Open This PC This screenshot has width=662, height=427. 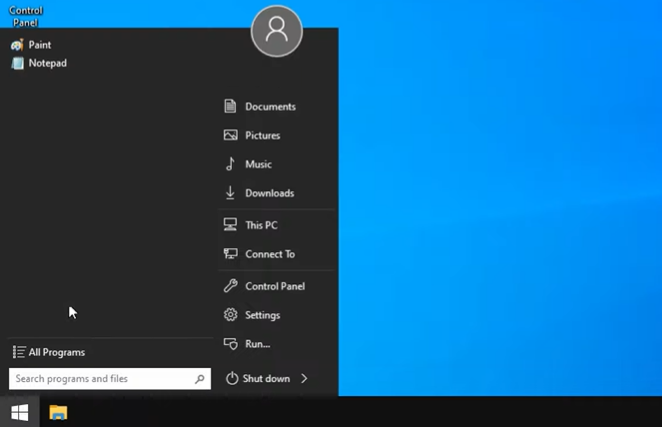(250, 225)
